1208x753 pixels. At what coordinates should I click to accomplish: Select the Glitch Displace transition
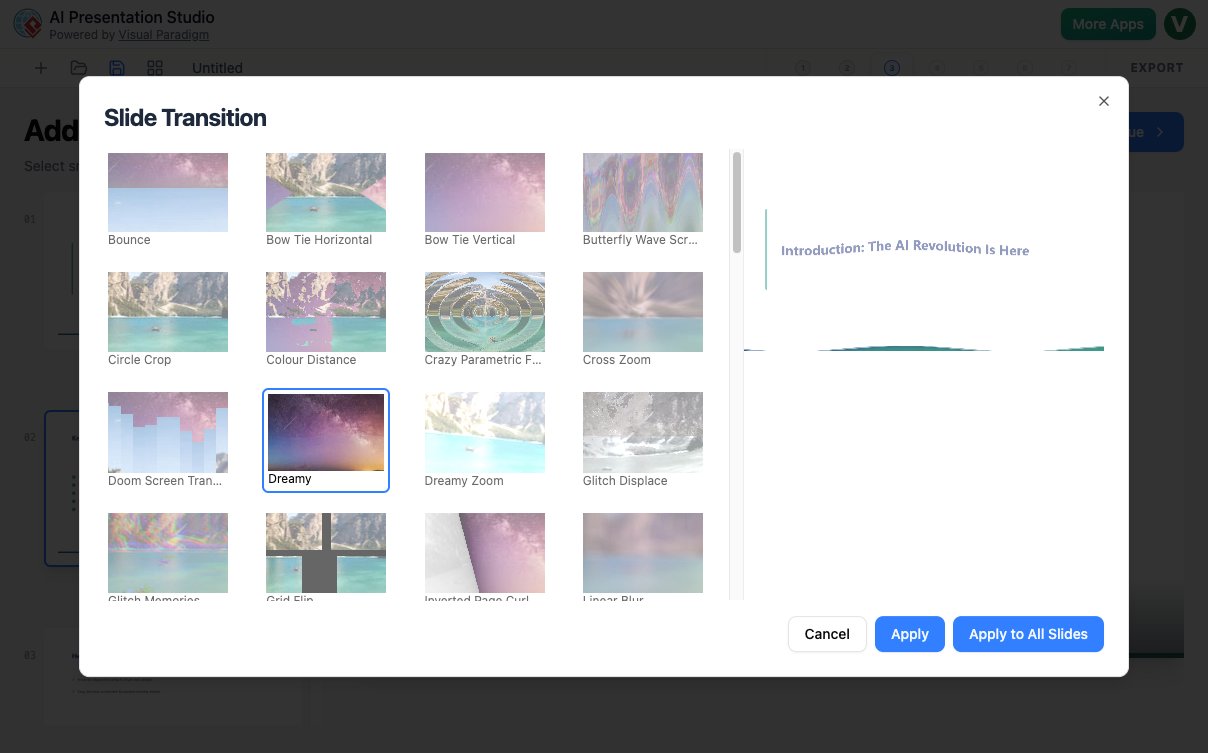643,432
